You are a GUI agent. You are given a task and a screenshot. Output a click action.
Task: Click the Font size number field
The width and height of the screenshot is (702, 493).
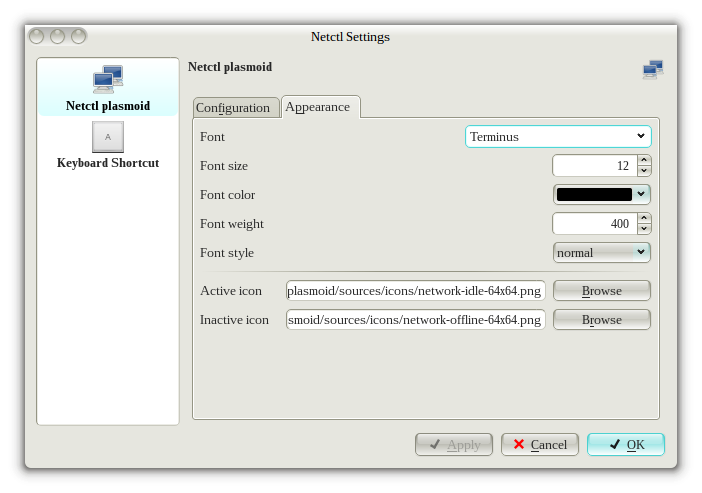tap(593, 166)
